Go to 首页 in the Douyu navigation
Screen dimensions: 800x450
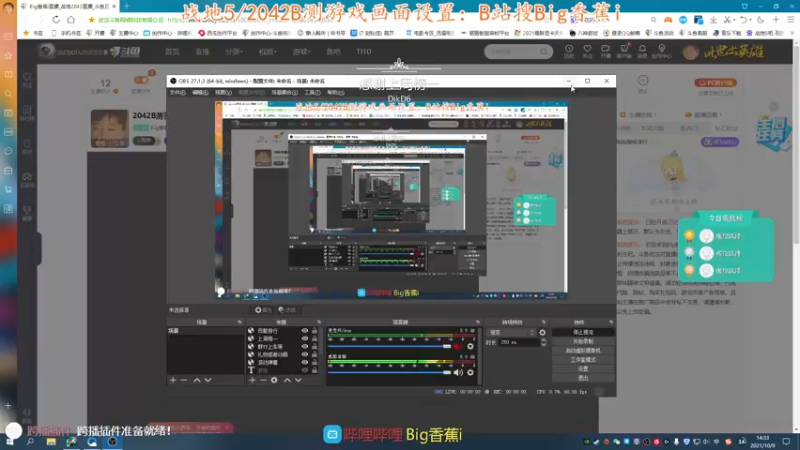pos(172,52)
